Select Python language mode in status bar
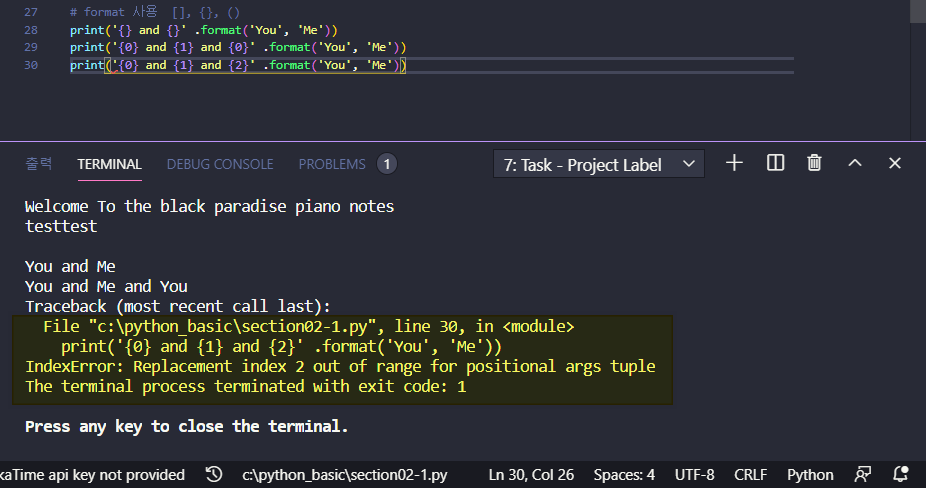926x488 pixels. pyautogui.click(x=810, y=475)
